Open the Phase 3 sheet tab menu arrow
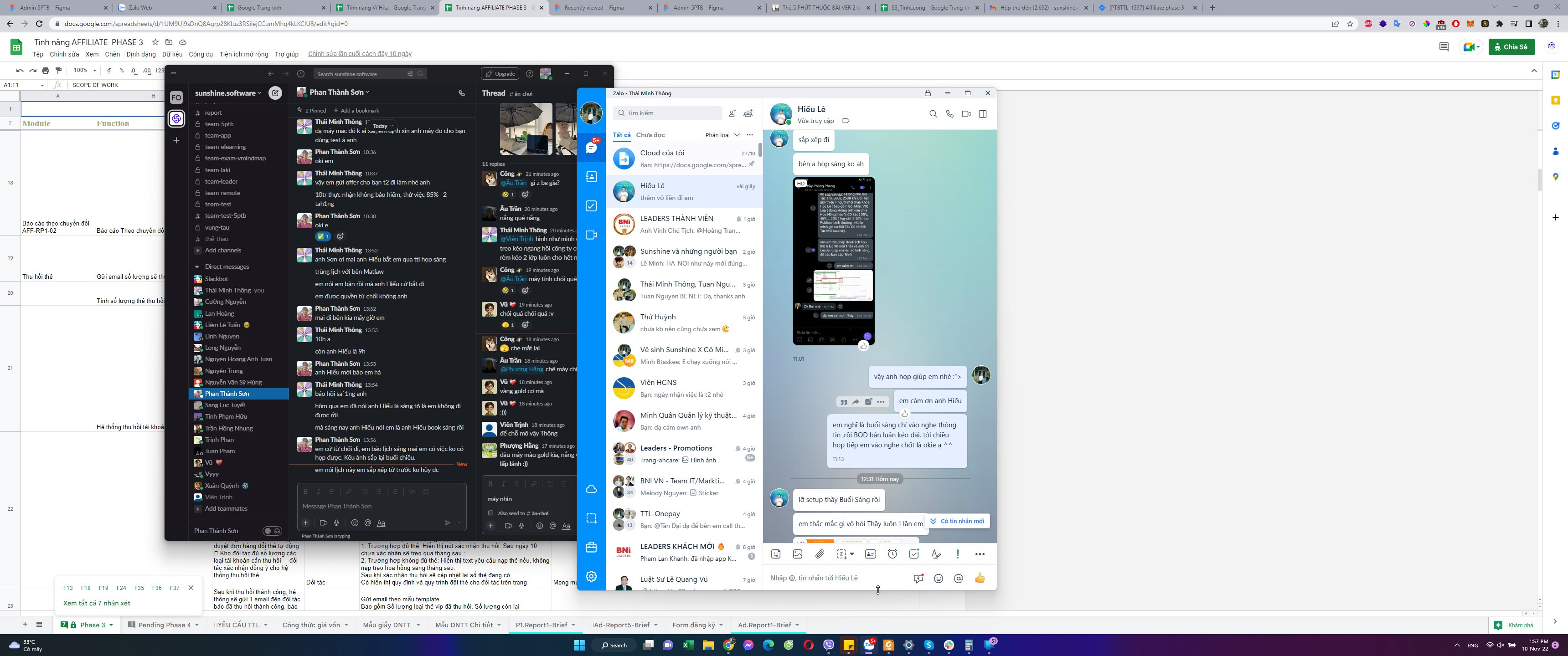 pyautogui.click(x=111, y=625)
